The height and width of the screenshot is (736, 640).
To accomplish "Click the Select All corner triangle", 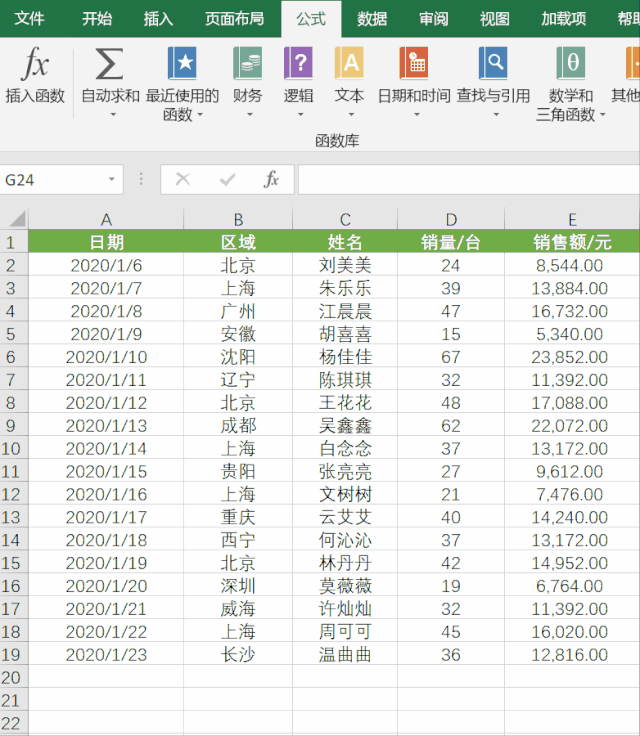I will (17, 219).
